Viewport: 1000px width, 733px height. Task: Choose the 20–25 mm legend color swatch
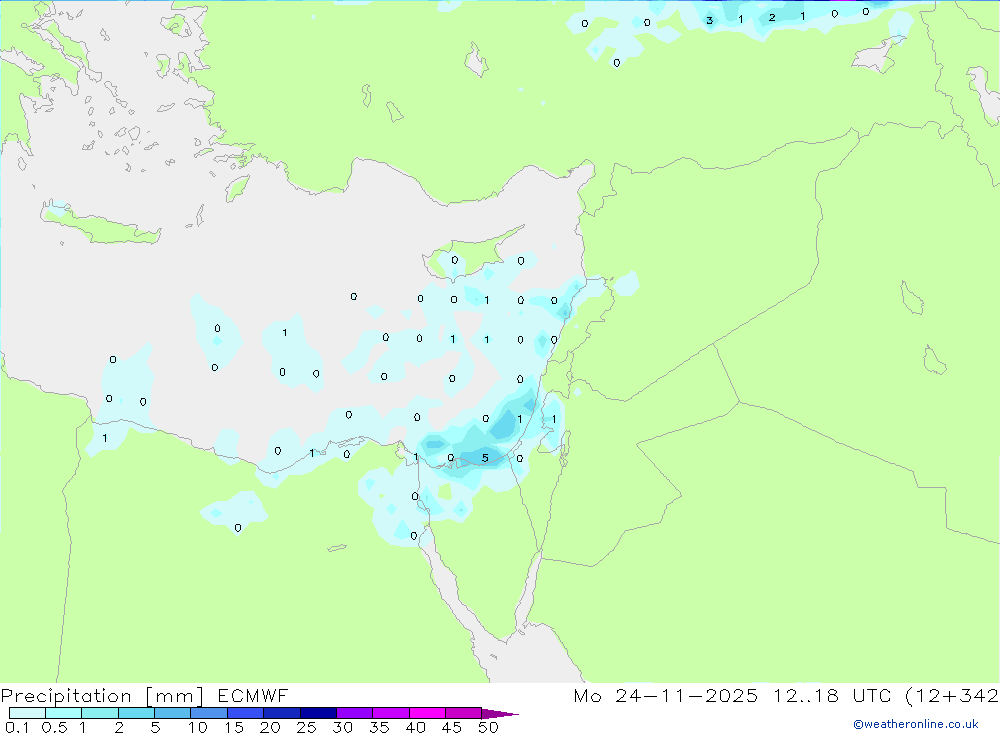[x=282, y=713]
